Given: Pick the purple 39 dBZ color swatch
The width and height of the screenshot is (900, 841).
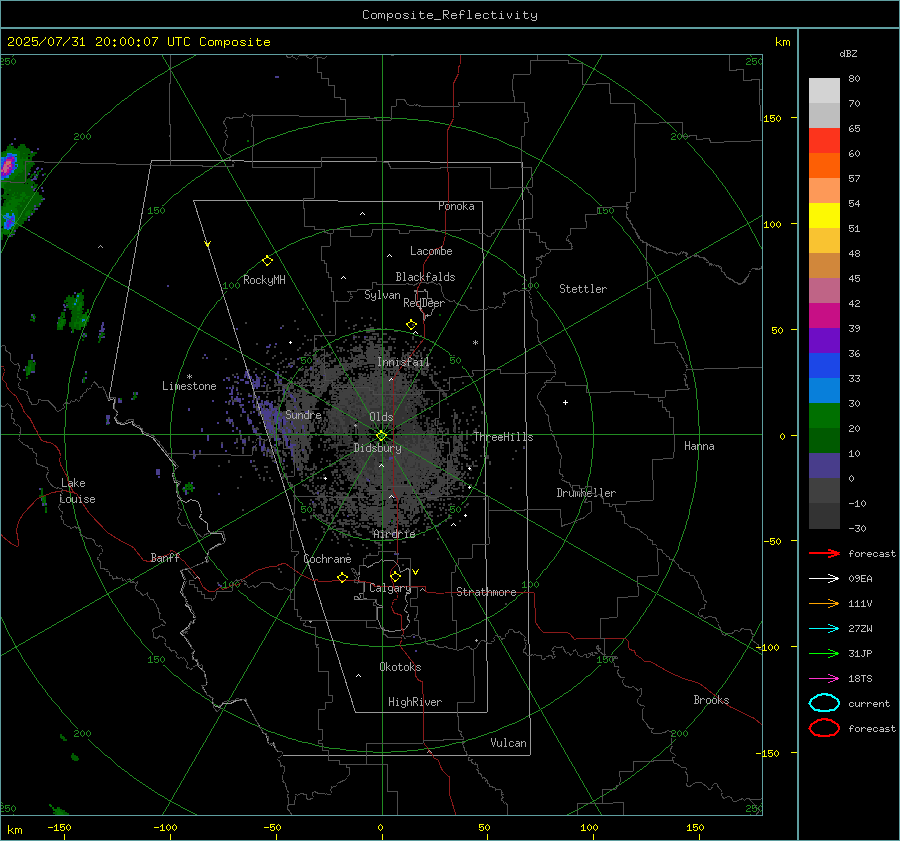Looking at the screenshot, I should (x=824, y=340).
